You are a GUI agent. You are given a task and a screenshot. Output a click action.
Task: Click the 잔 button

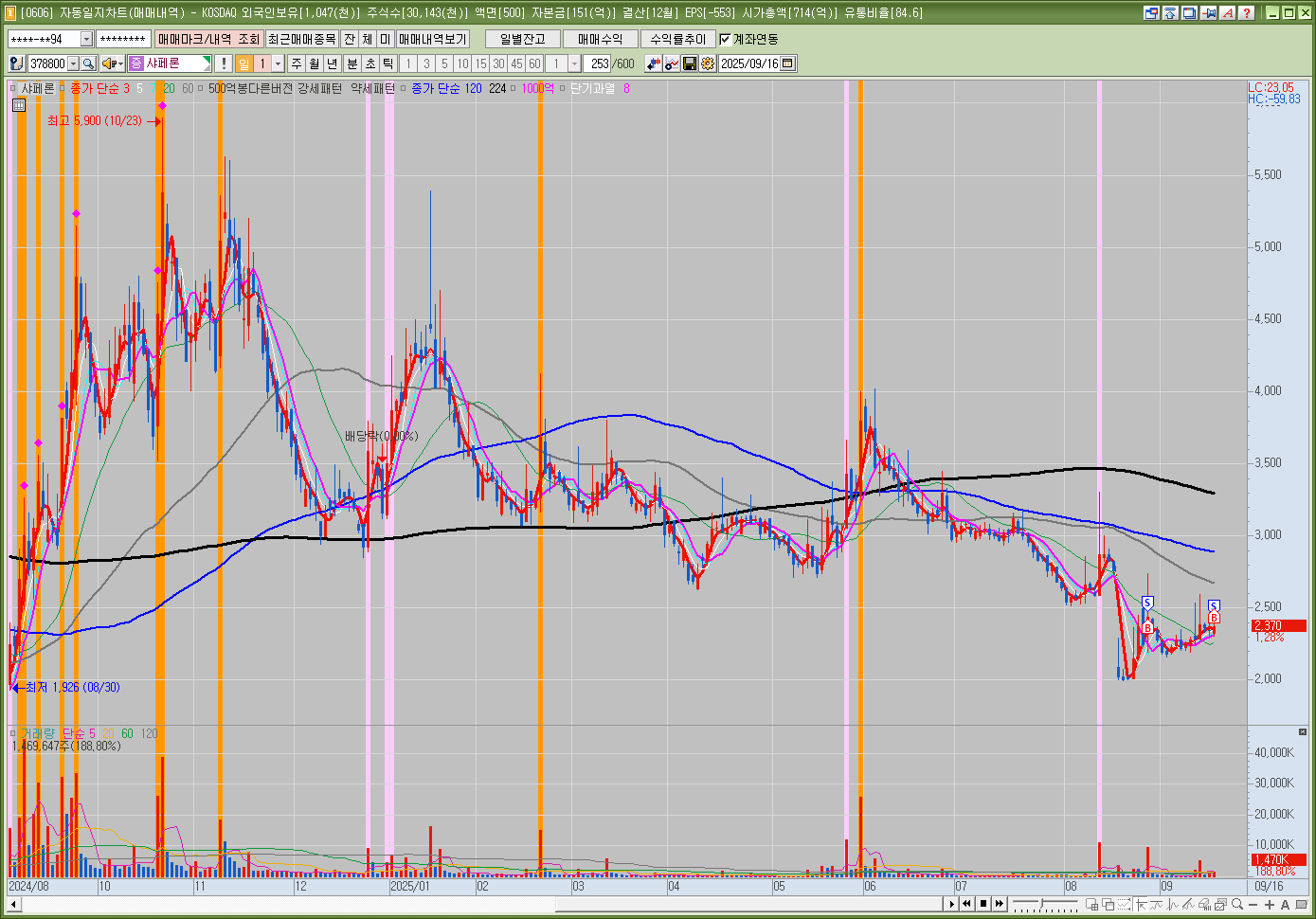(350, 39)
